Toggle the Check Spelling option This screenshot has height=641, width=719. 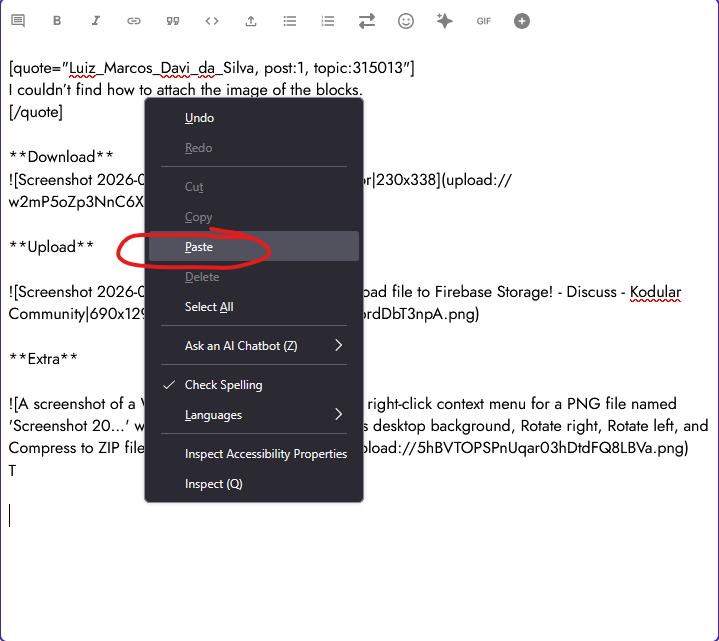[x=254, y=385]
